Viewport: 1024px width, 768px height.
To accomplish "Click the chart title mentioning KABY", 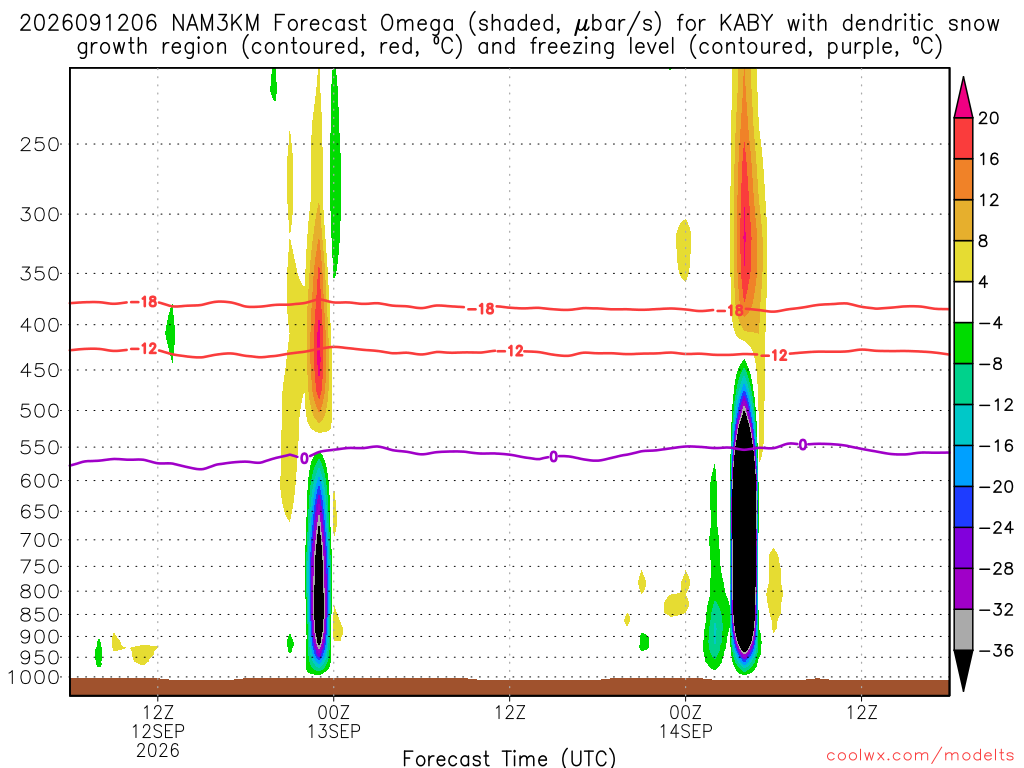I will (x=509, y=35).
